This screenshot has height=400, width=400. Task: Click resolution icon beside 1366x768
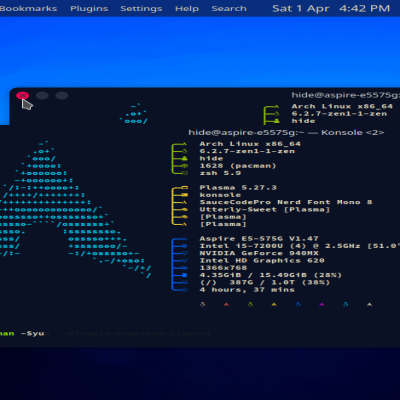click(x=184, y=268)
